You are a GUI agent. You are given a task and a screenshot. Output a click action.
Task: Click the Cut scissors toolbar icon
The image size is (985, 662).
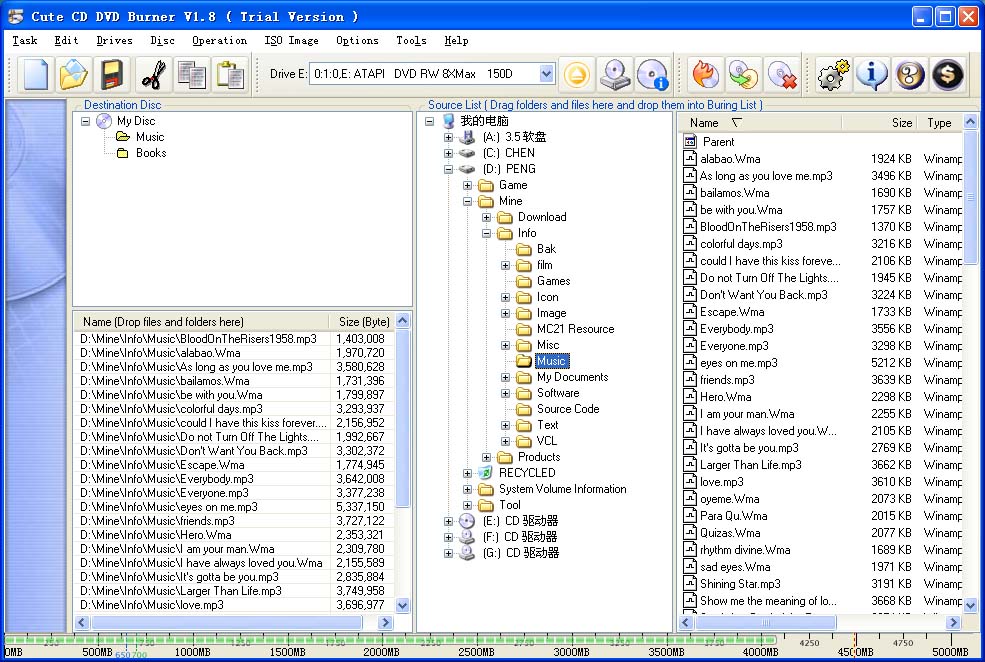pos(153,74)
